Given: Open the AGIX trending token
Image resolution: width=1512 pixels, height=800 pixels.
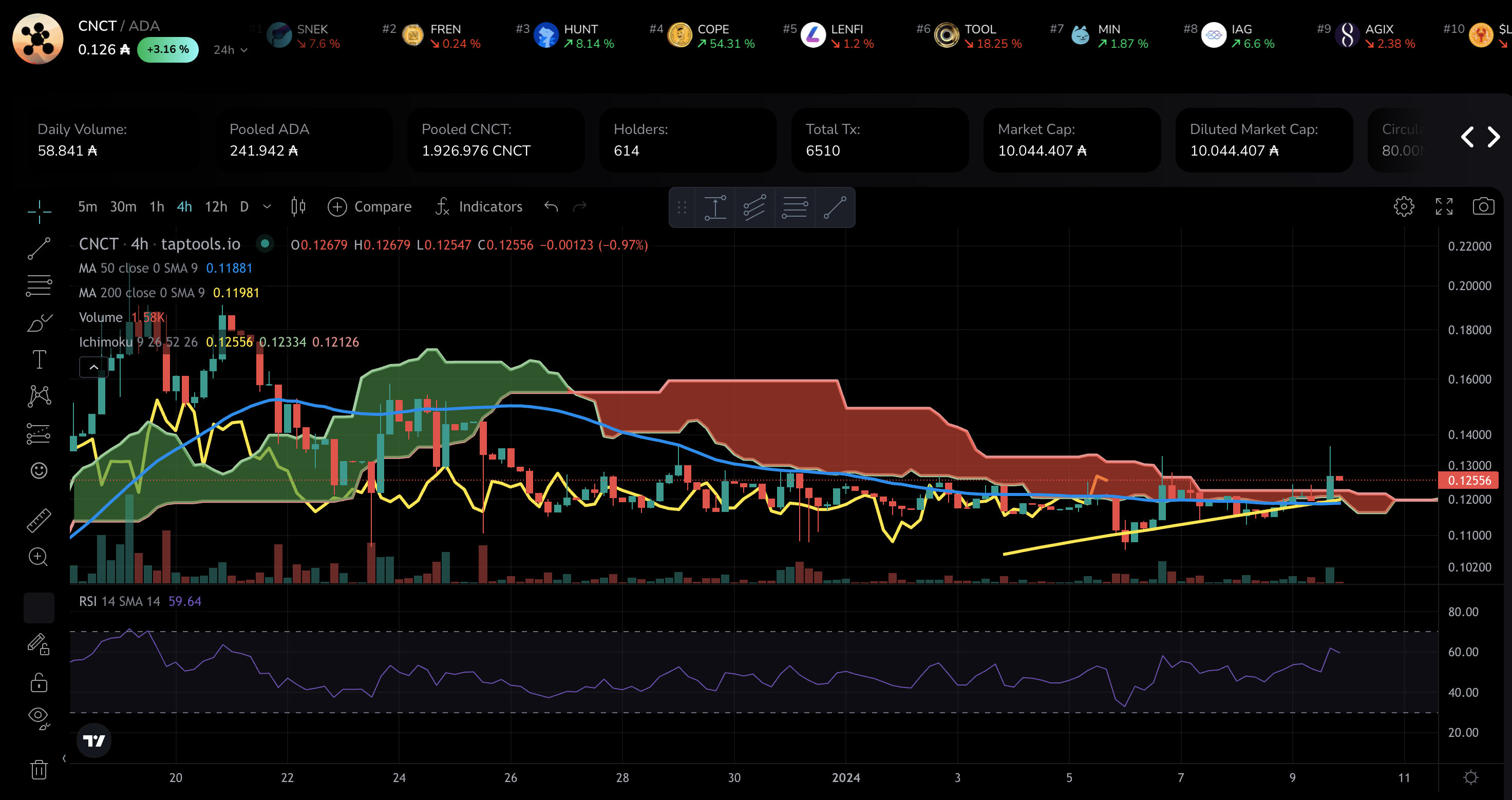Looking at the screenshot, I should [1375, 36].
